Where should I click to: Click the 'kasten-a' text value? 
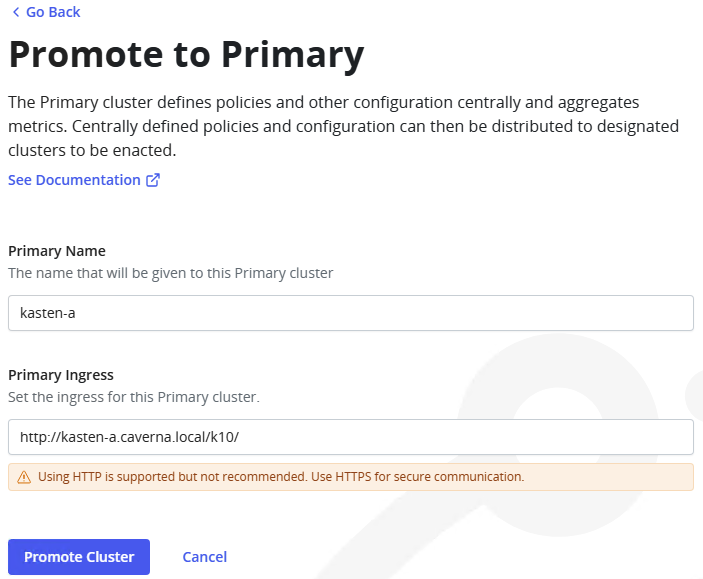48,313
